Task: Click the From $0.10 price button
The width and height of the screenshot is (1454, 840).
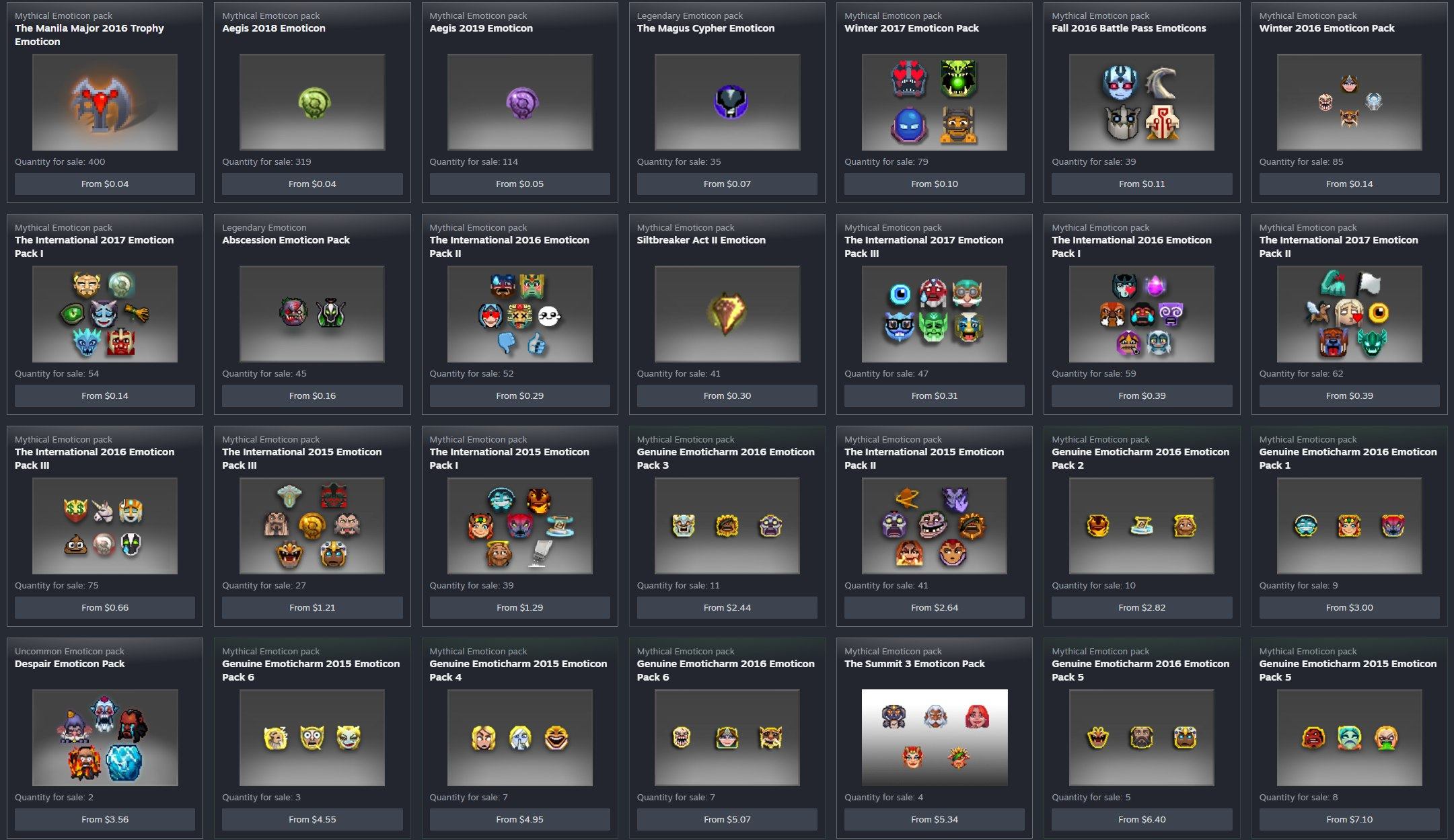Action: [935, 184]
